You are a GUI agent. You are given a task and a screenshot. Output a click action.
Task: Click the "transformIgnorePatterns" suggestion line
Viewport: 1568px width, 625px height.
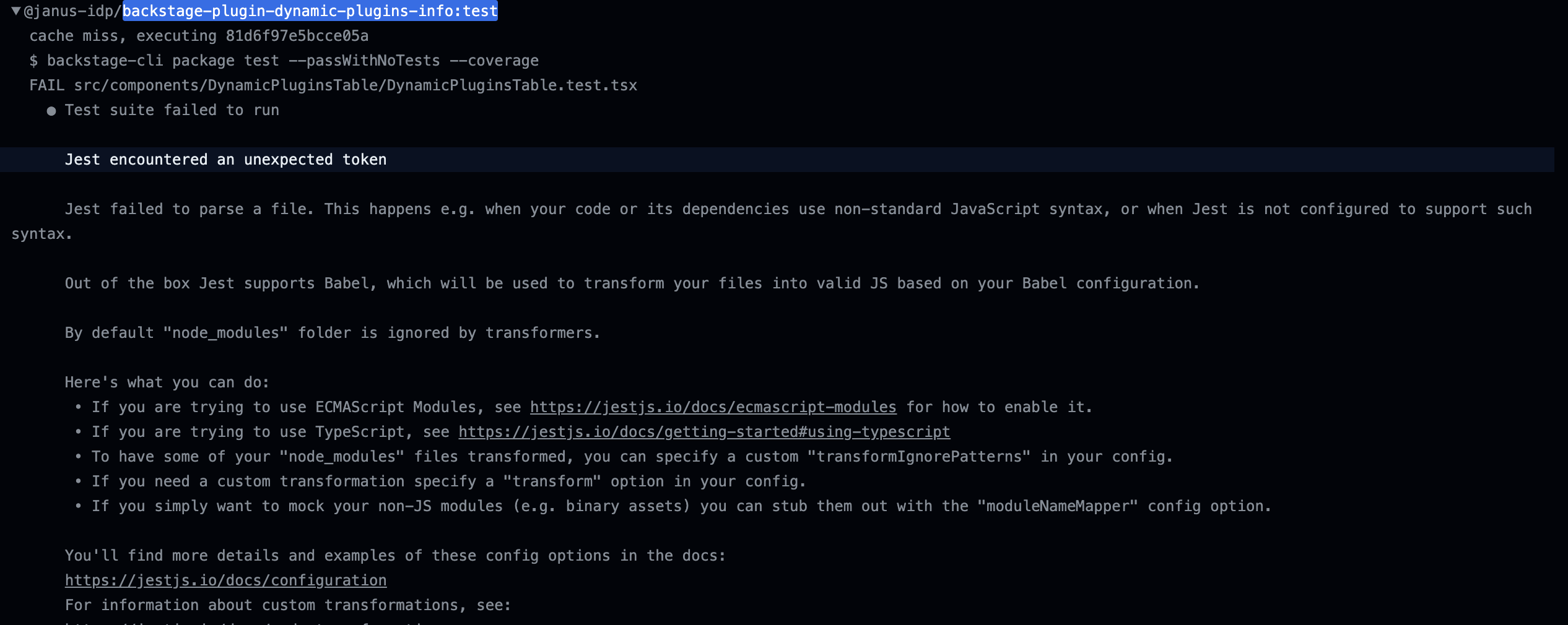click(632, 457)
